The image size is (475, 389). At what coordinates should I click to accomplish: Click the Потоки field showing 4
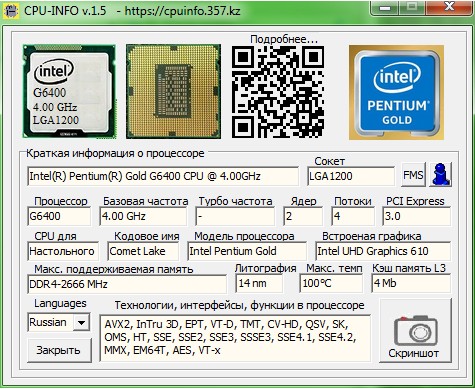coord(353,216)
